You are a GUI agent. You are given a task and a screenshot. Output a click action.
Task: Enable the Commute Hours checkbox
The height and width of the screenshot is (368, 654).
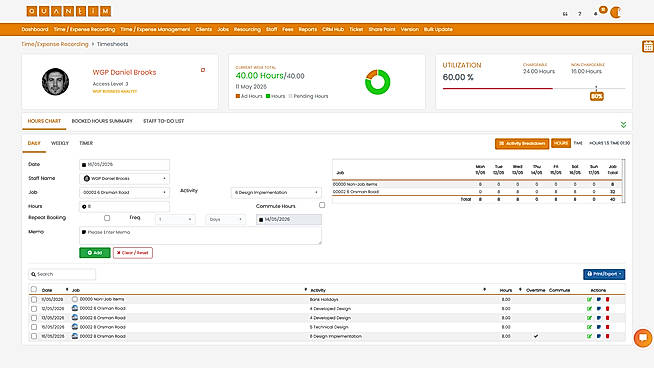point(322,205)
